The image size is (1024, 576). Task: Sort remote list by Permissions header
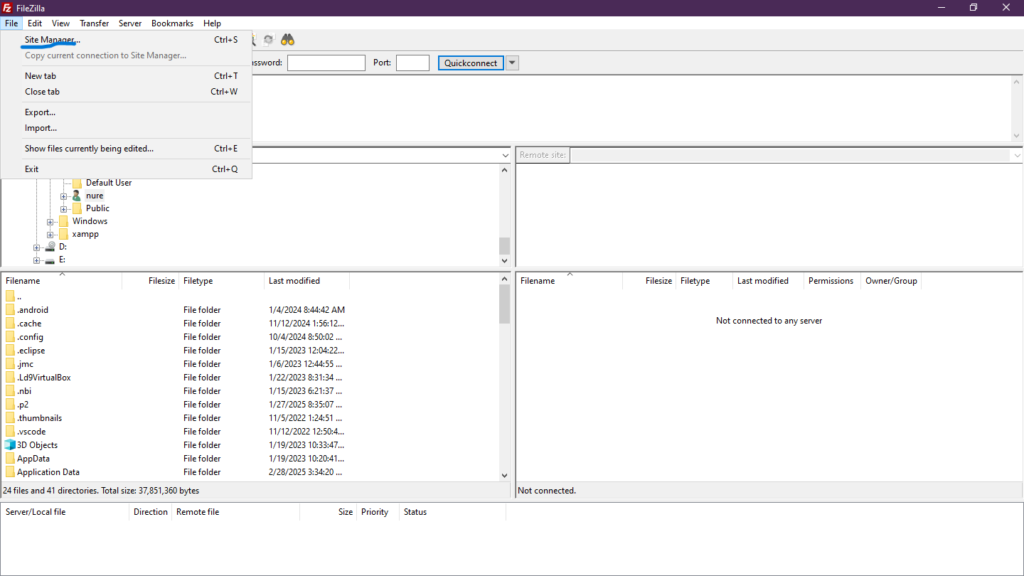coord(831,281)
